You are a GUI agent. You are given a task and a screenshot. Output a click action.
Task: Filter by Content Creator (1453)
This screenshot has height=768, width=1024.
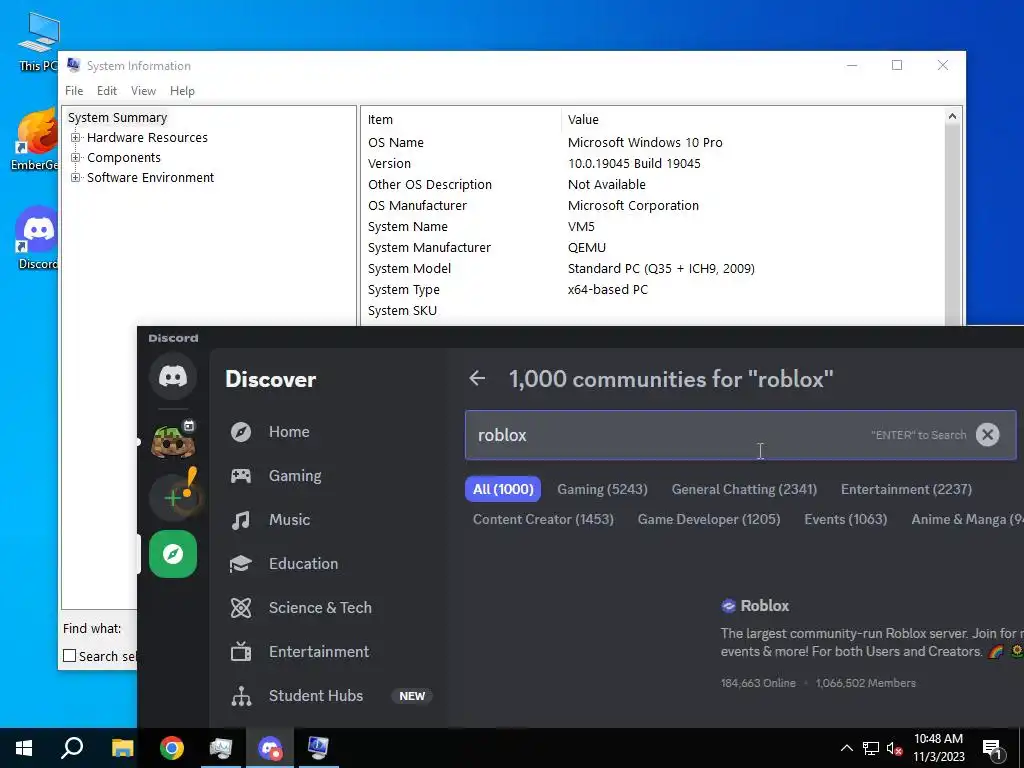coord(543,519)
